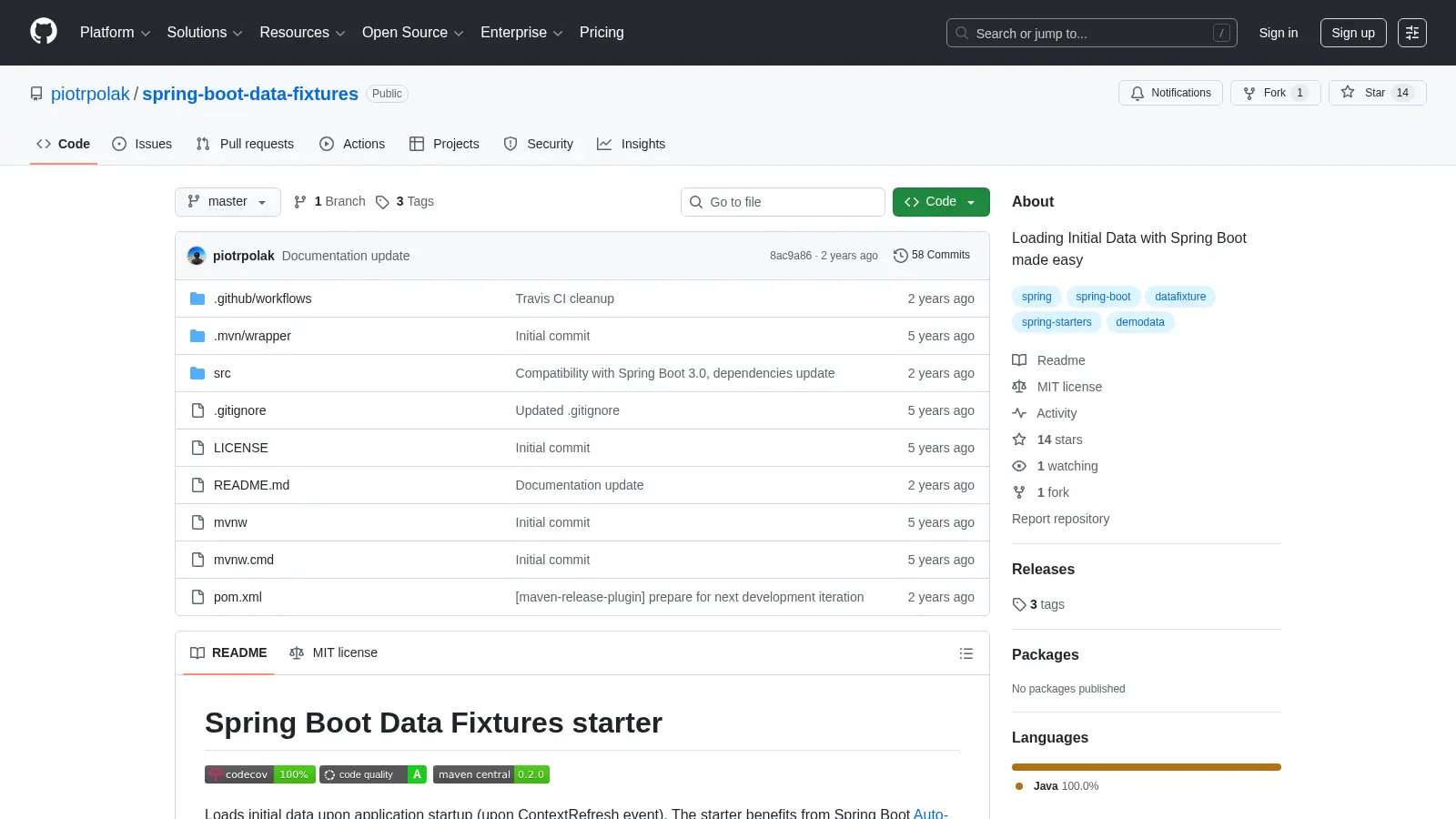This screenshot has width=1456, height=819.
Task: Click the Notifications bell button
Action: click(1170, 93)
